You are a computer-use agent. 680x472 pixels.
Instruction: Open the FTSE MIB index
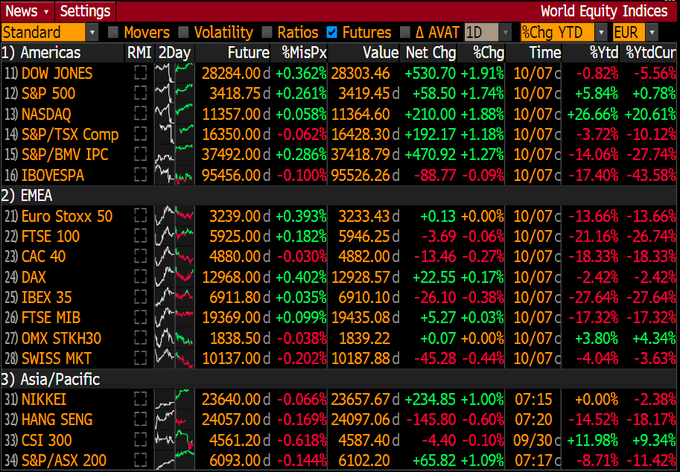coord(51,318)
